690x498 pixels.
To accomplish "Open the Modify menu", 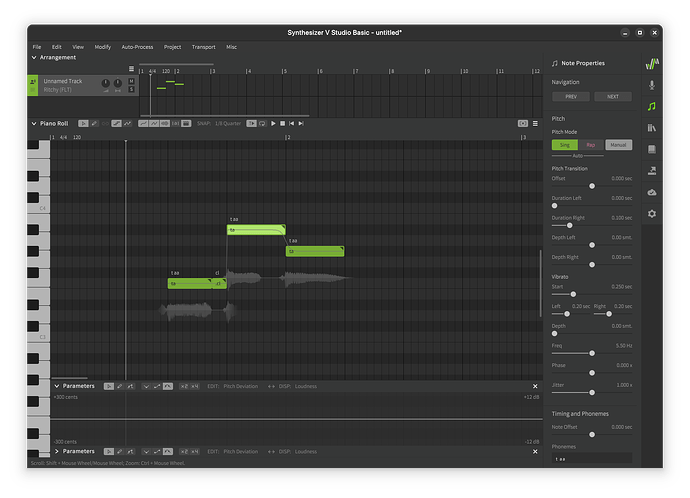I will tap(103, 47).
